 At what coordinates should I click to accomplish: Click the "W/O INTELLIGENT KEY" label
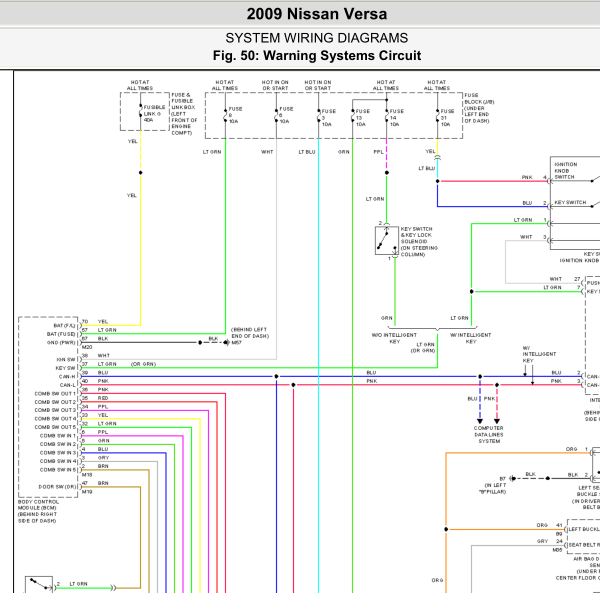394,338
